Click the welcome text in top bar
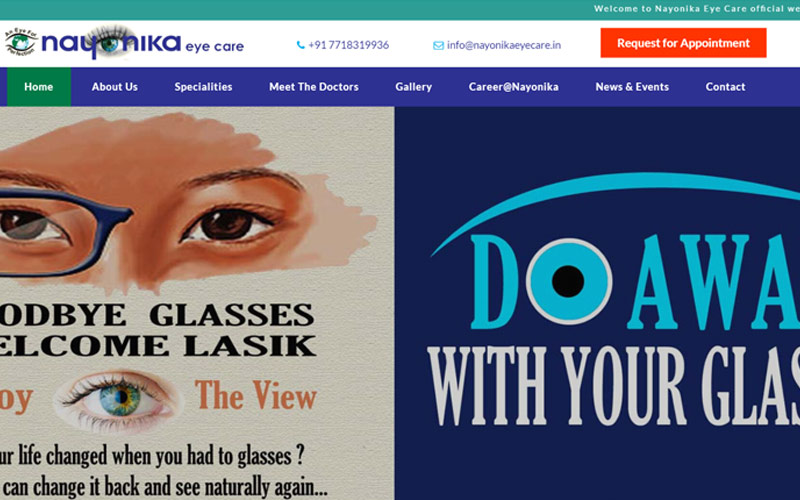 [x=697, y=9]
